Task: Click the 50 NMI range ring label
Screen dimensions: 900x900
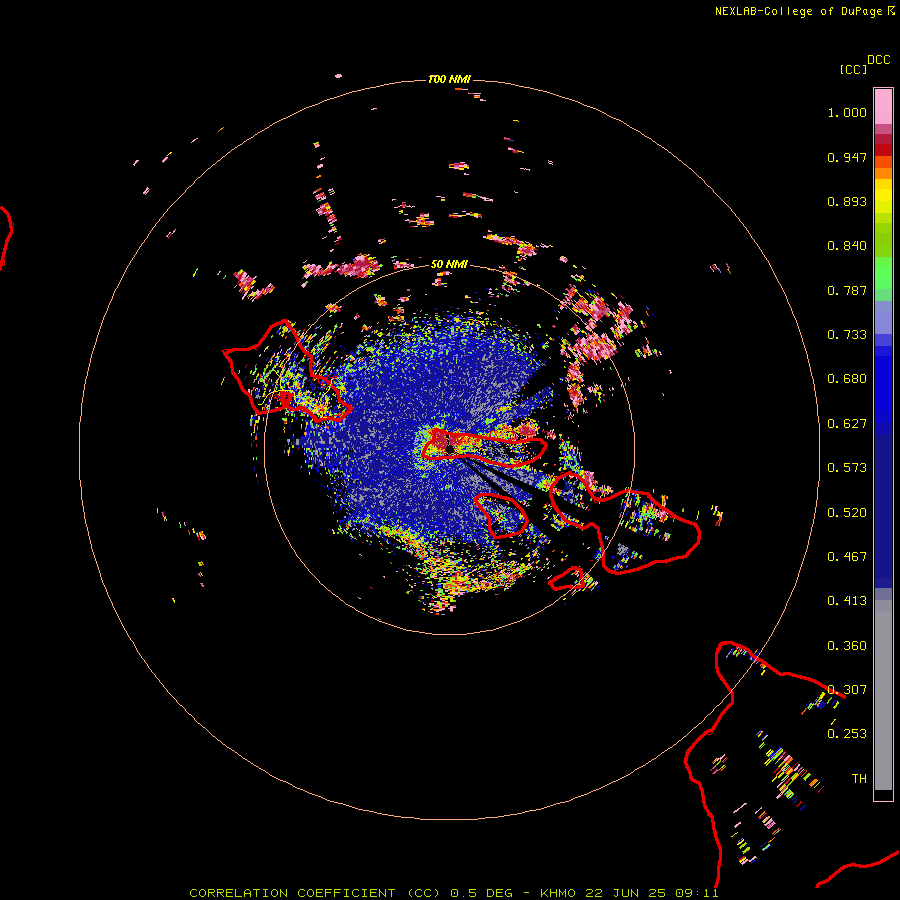Action: point(449,264)
